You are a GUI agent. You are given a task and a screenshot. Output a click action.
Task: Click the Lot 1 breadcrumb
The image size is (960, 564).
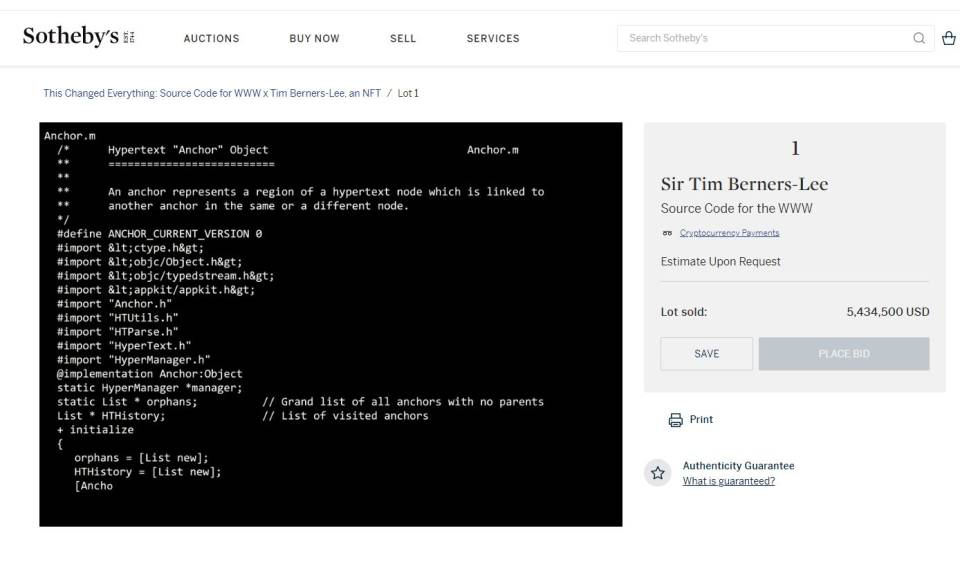(x=408, y=93)
